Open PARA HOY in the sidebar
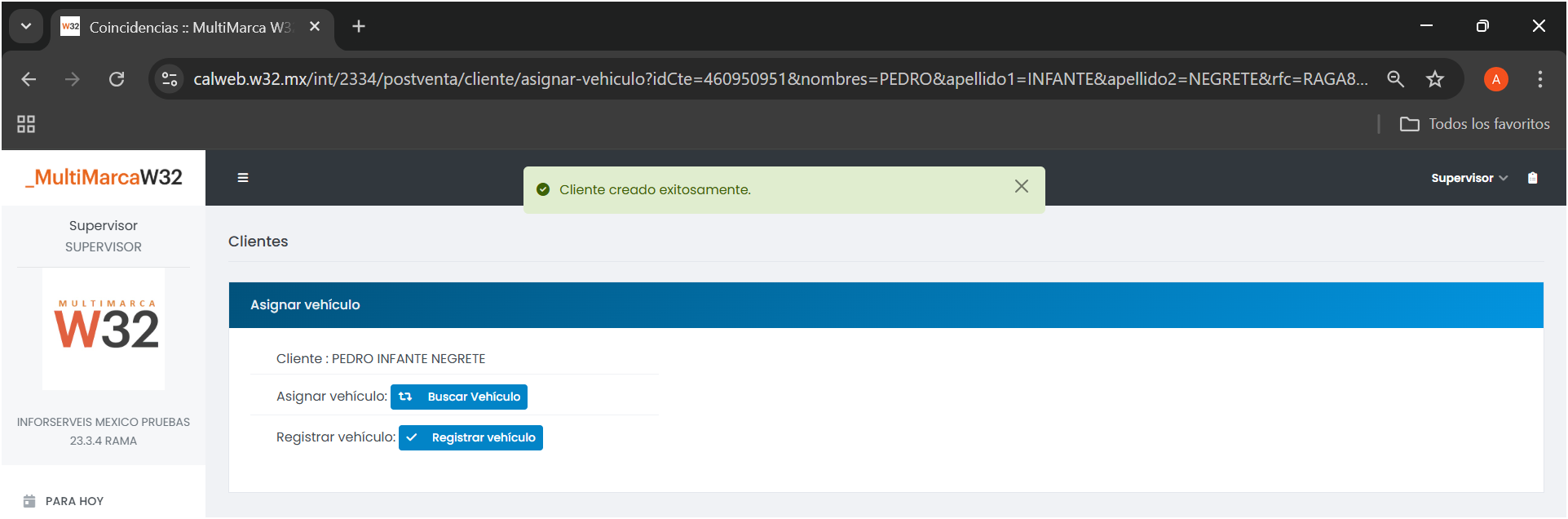1568x519 pixels. 74,501
